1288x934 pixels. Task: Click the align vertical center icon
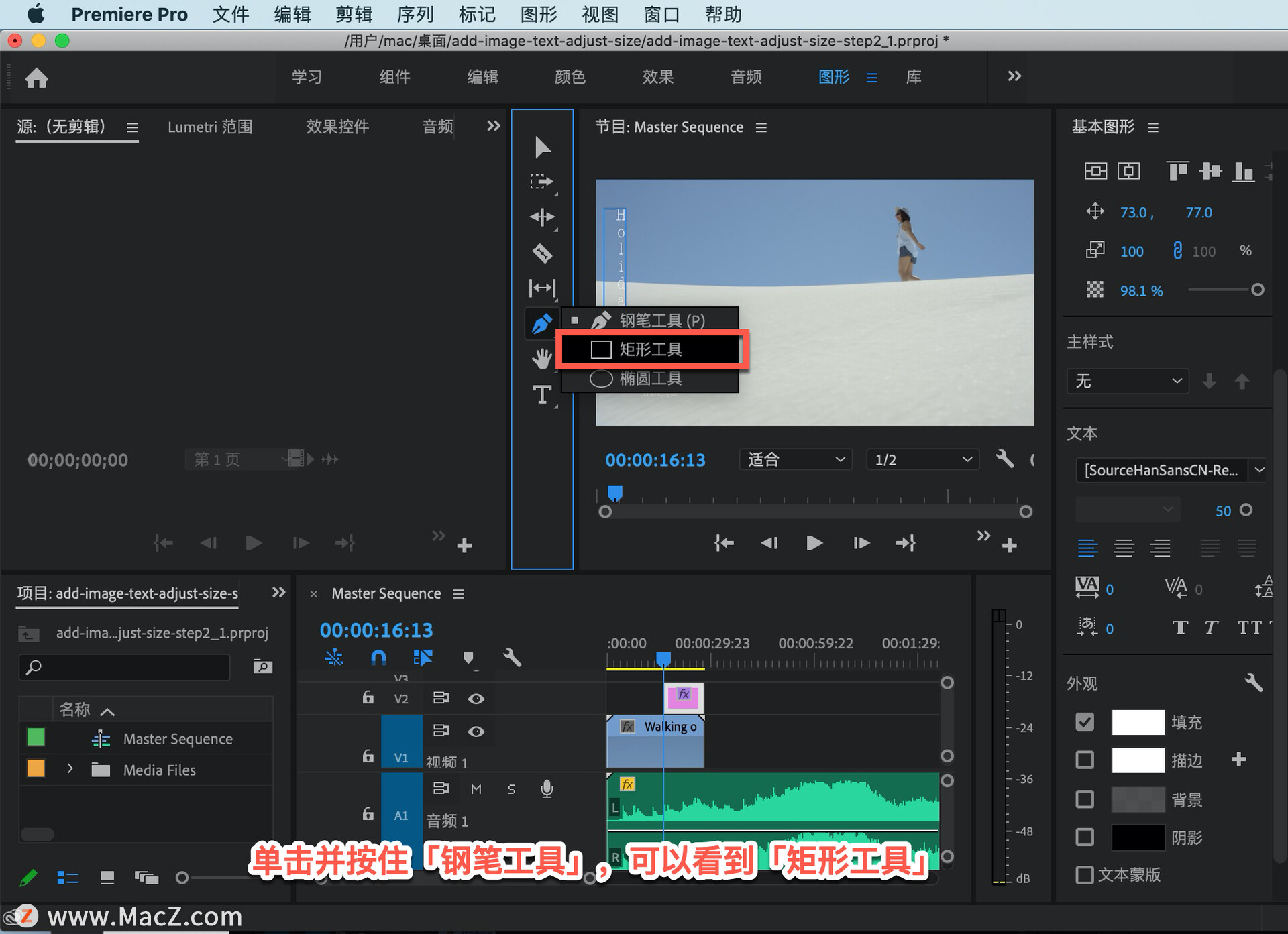1096,171
